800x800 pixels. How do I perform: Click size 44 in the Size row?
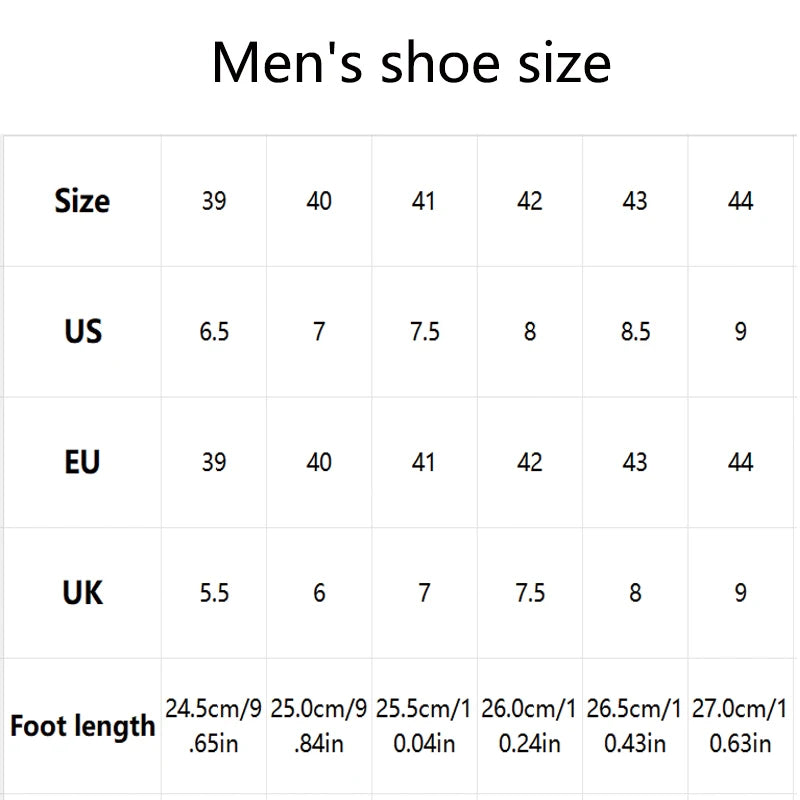tap(740, 201)
